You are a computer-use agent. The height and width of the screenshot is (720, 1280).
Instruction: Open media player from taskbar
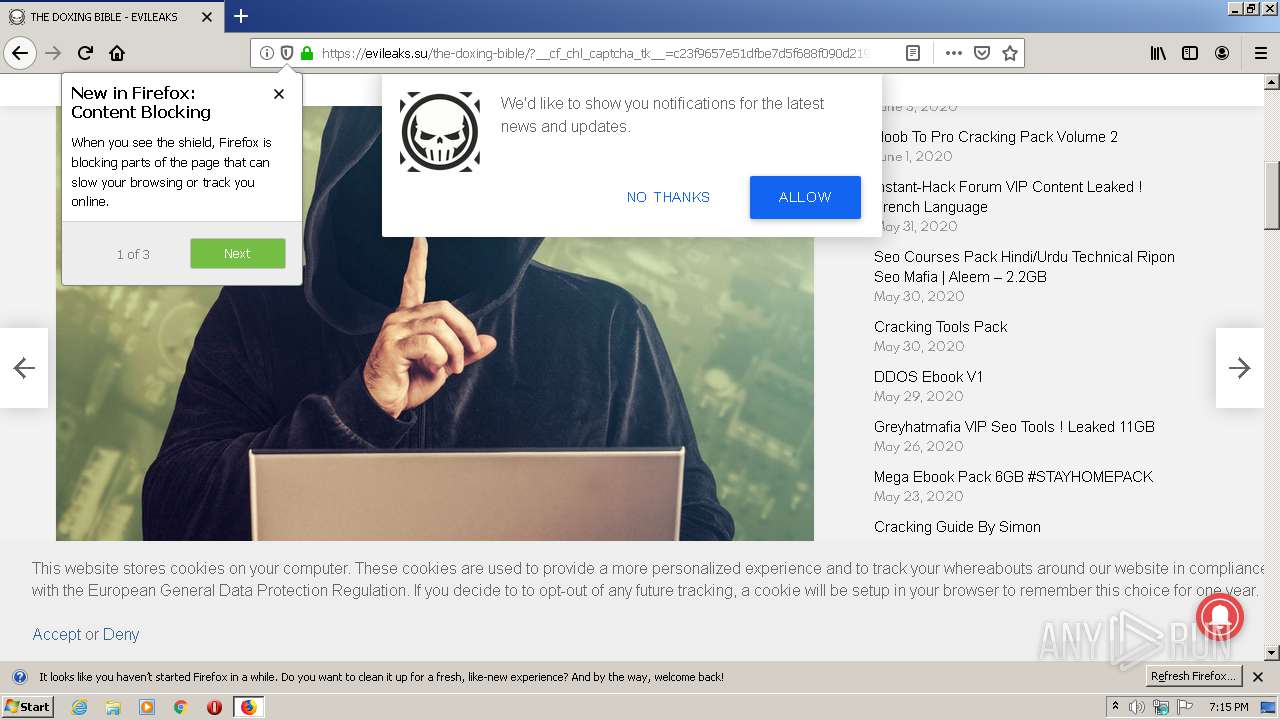[x=147, y=707]
